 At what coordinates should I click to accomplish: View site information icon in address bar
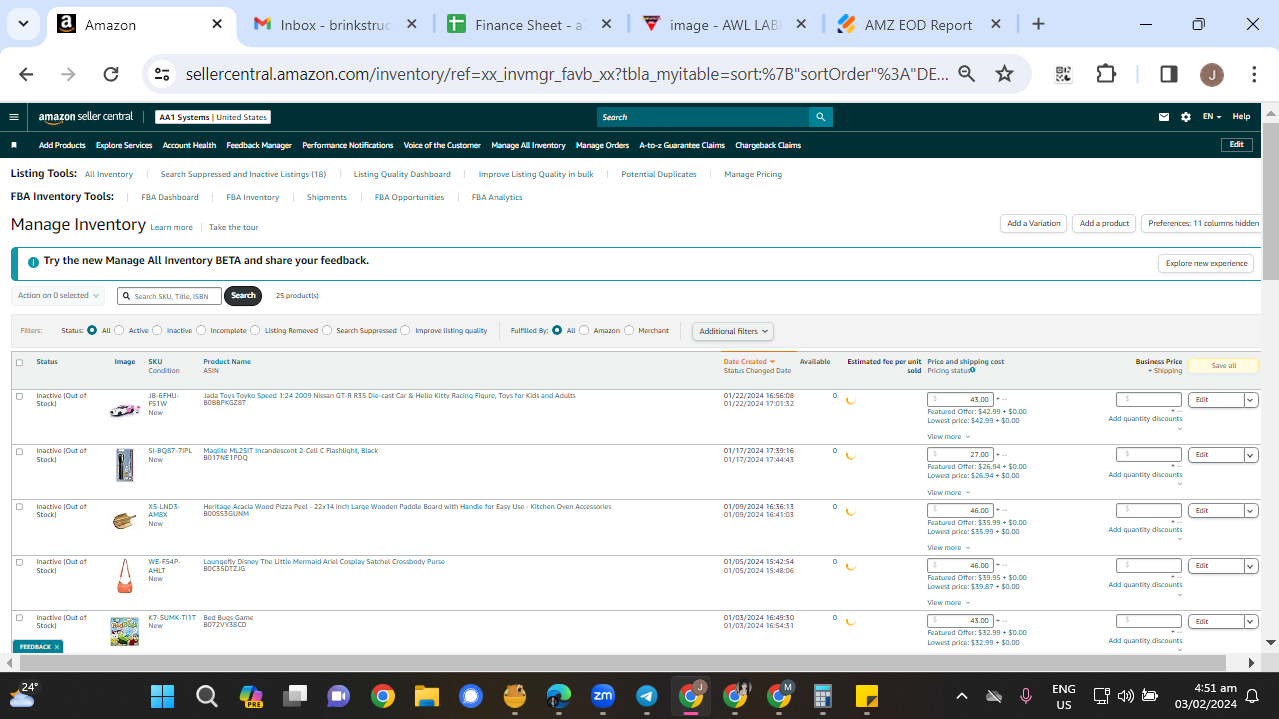coord(162,74)
